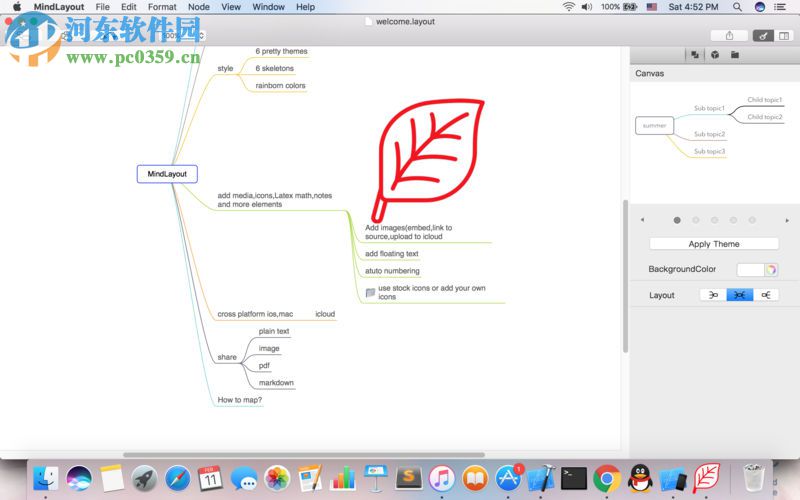Click the horizontal canvas scrollbar
The image size is (800, 500).
pos(304,455)
